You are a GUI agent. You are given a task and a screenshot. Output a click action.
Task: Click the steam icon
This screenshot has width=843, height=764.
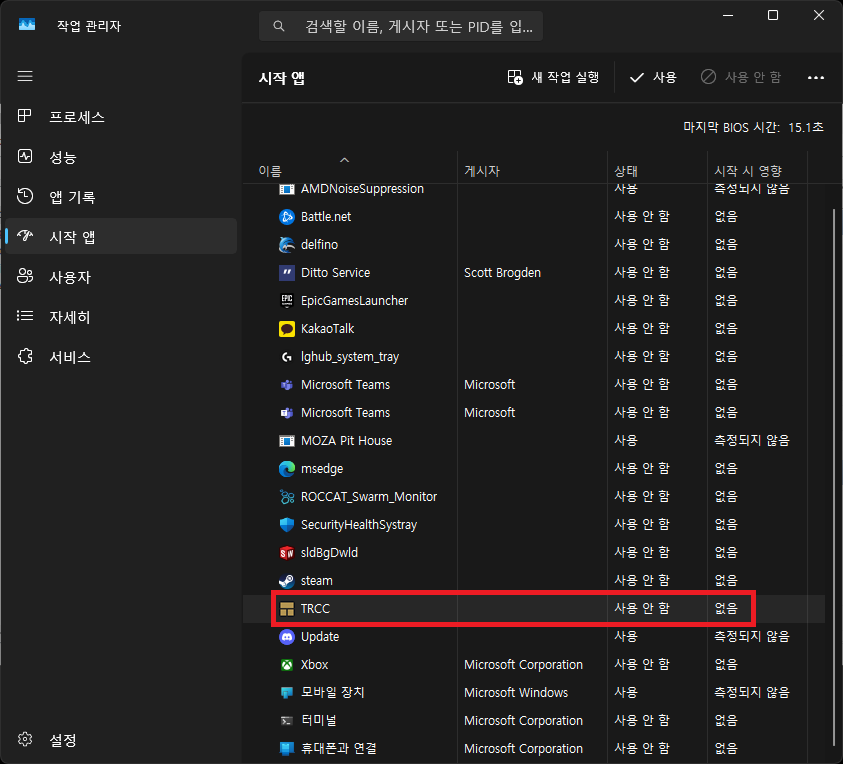click(287, 581)
